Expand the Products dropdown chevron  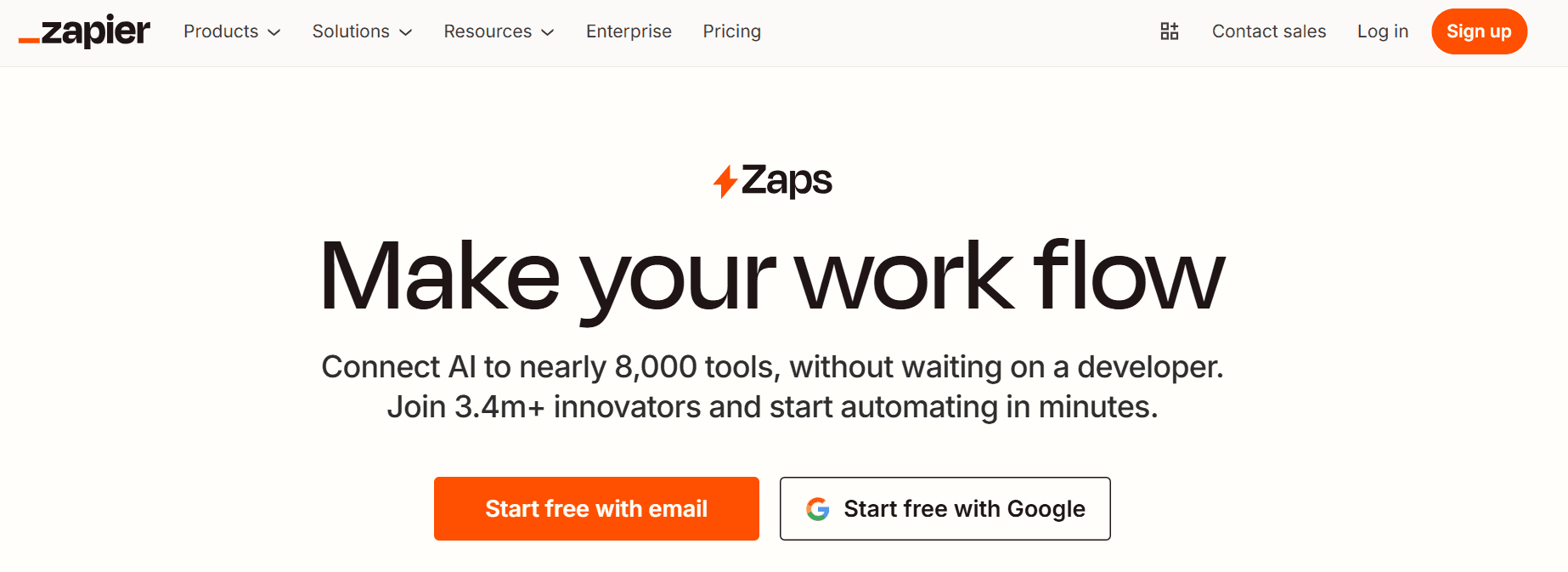(x=274, y=32)
